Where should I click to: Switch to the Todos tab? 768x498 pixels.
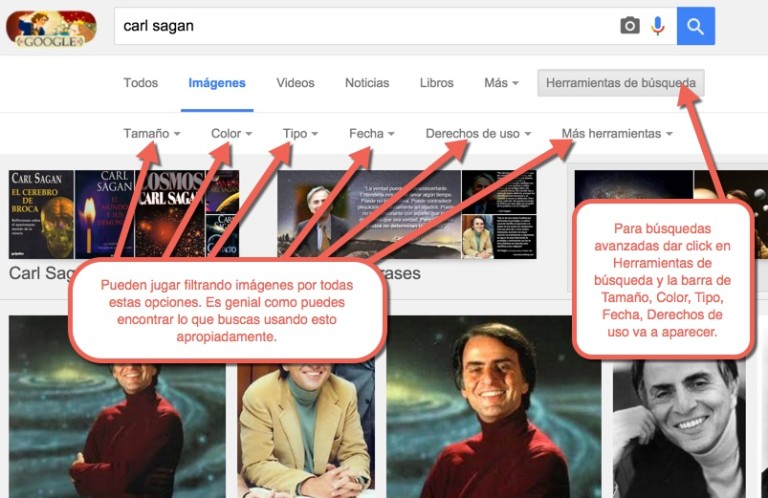tap(141, 83)
